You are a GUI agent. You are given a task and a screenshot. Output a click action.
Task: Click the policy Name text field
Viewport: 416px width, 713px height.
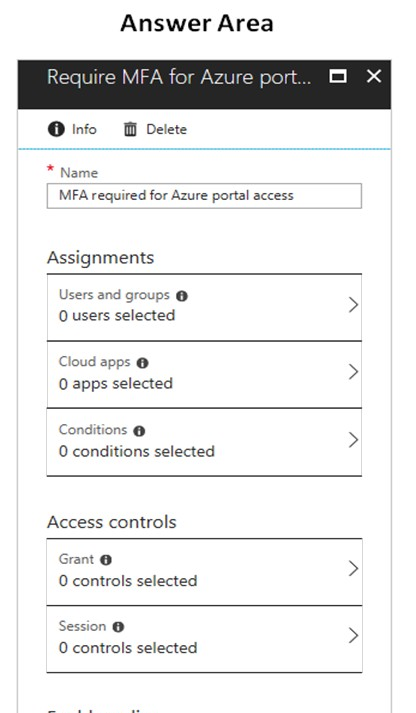coord(204,196)
